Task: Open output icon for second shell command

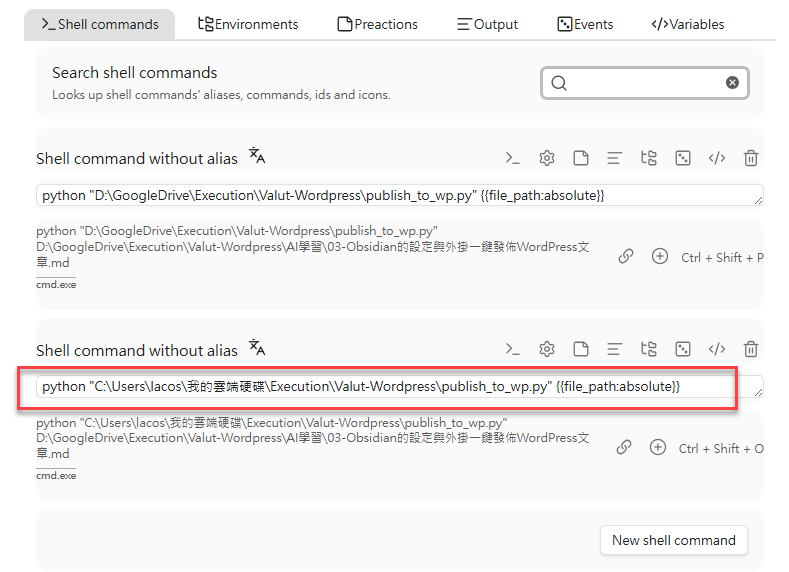Action: click(x=615, y=349)
